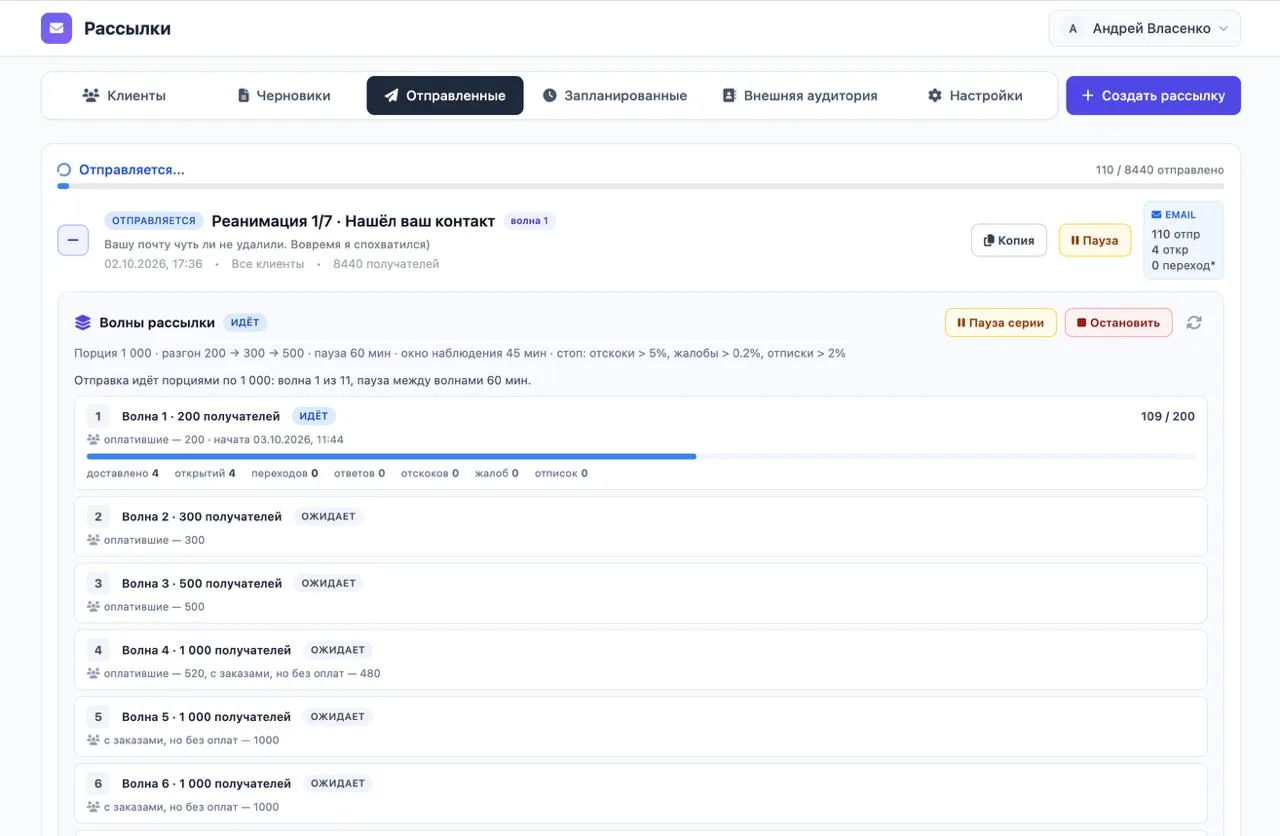Click the 109 / 200 counter in Волна 1
1280x836 pixels.
(x=1168, y=416)
